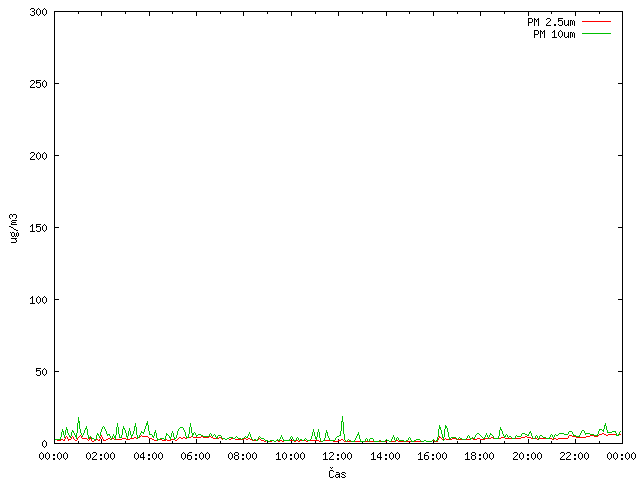
Task: Click the ug/m3 y-axis label
Action: click(x=14, y=228)
